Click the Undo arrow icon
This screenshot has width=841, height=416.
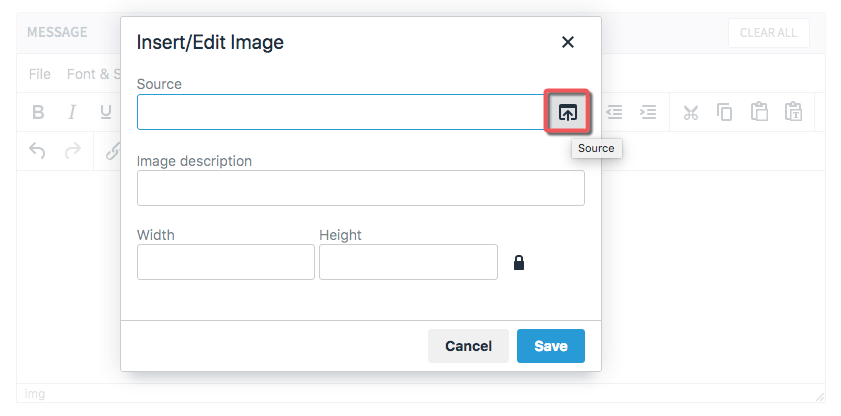pyautogui.click(x=37, y=151)
